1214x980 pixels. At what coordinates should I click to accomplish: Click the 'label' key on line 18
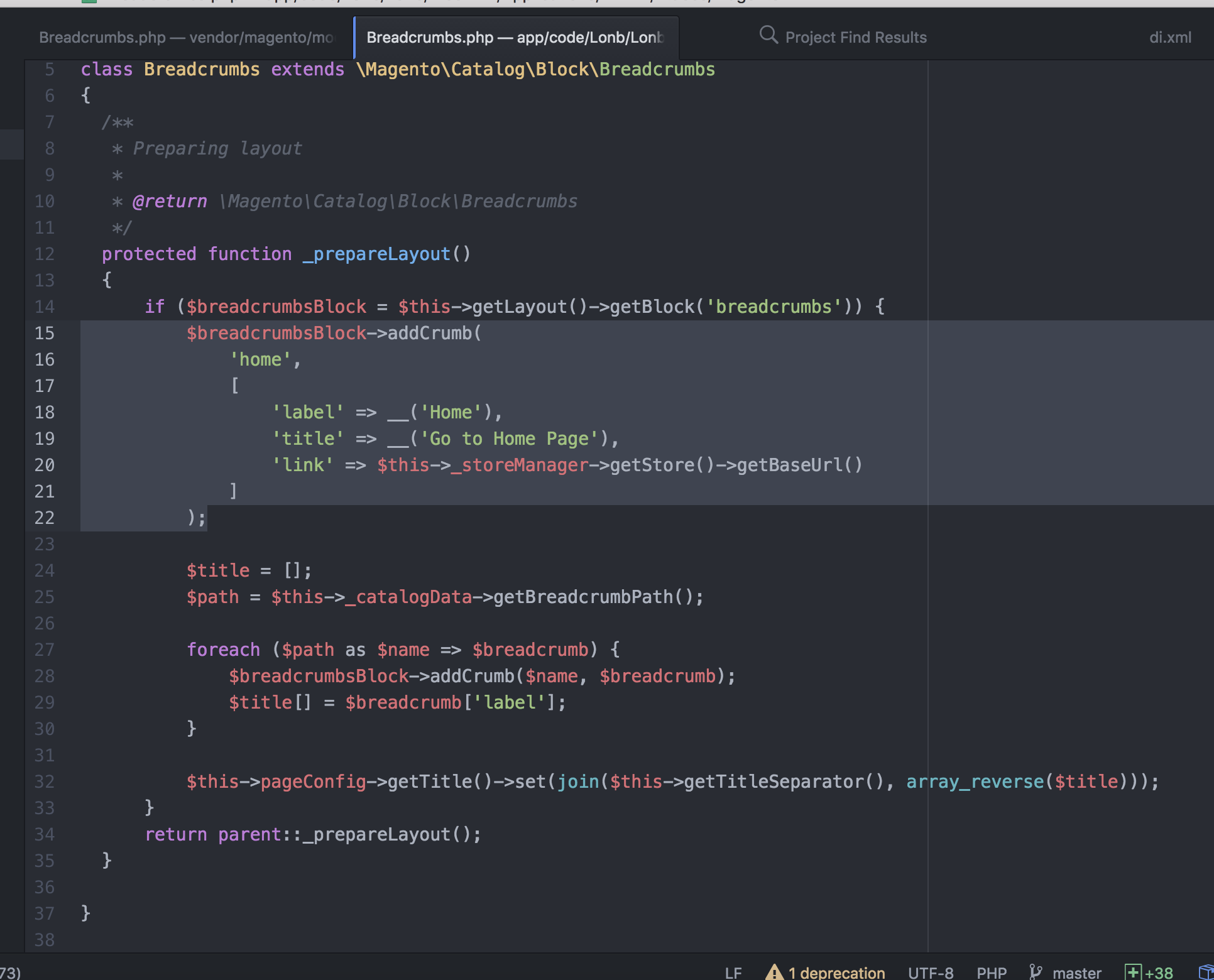click(308, 412)
